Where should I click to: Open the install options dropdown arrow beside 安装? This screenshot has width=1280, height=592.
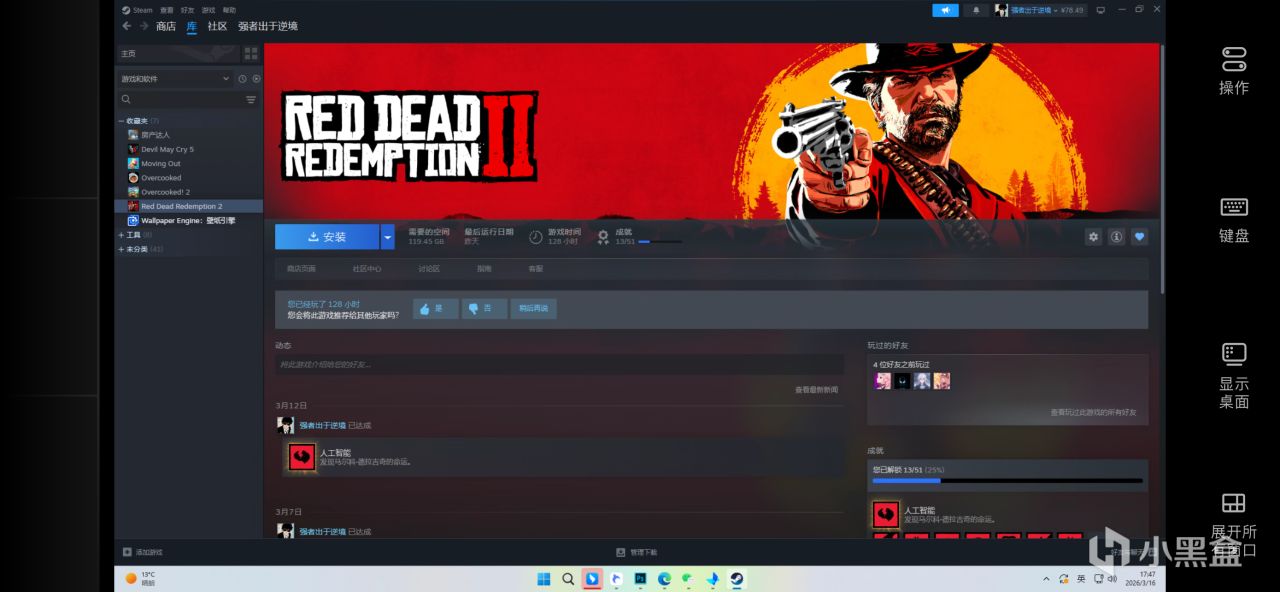click(388, 237)
